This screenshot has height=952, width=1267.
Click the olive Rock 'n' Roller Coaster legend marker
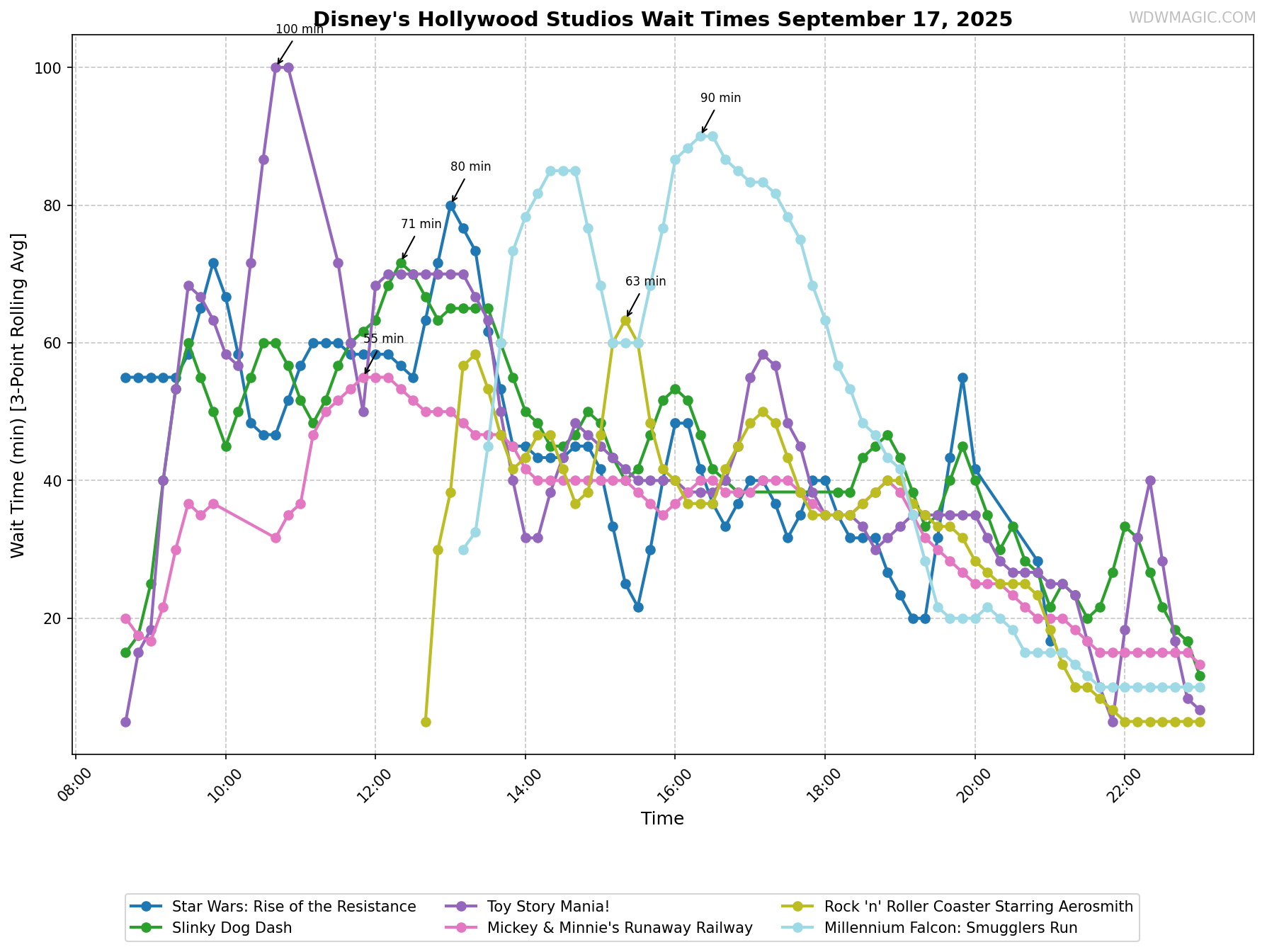click(799, 907)
